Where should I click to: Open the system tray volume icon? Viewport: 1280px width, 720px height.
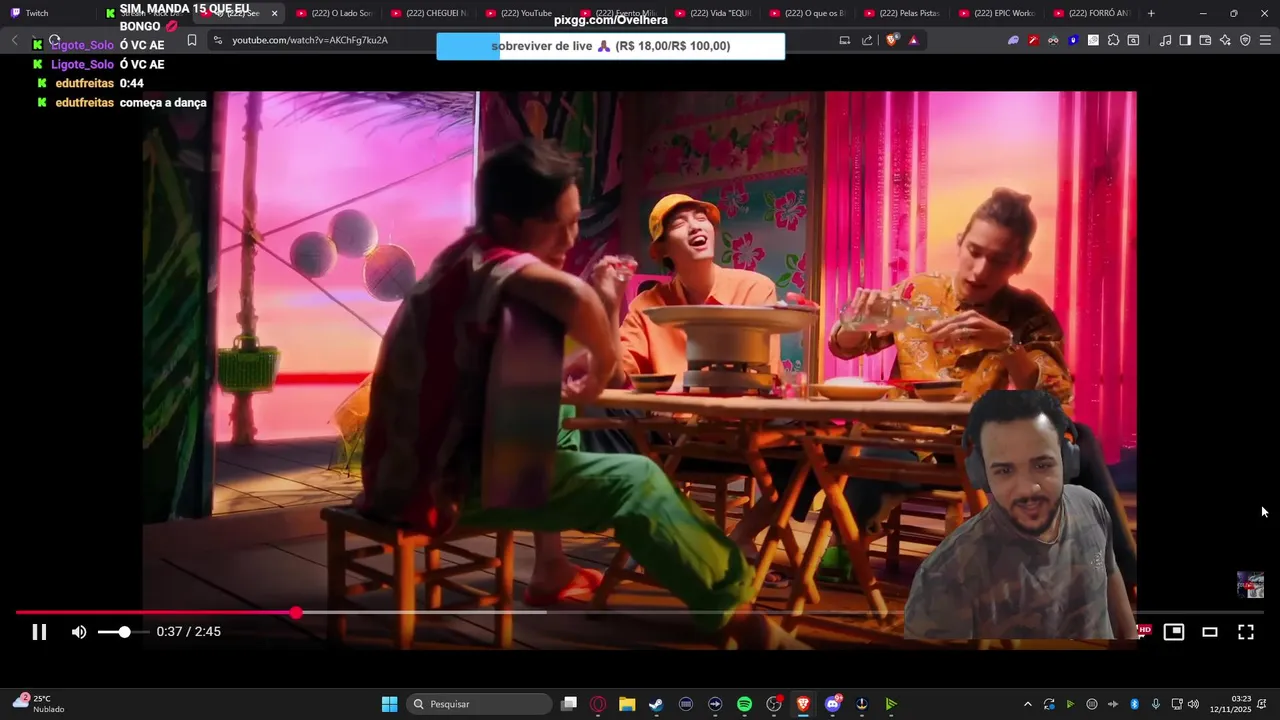(x=1193, y=704)
